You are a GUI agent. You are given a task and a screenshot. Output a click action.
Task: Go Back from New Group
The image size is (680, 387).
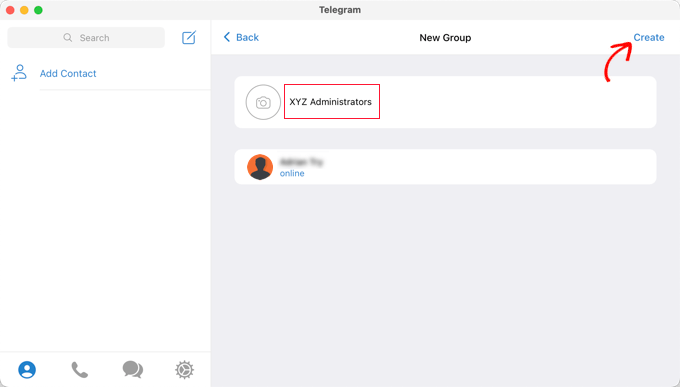[x=241, y=37]
